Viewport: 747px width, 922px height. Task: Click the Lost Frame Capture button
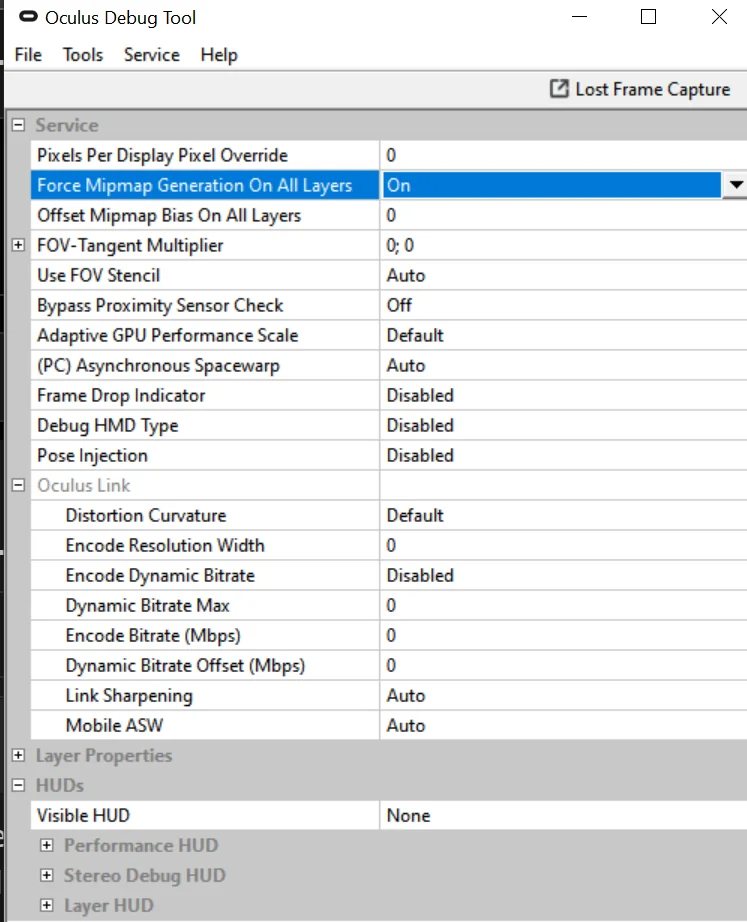click(641, 89)
